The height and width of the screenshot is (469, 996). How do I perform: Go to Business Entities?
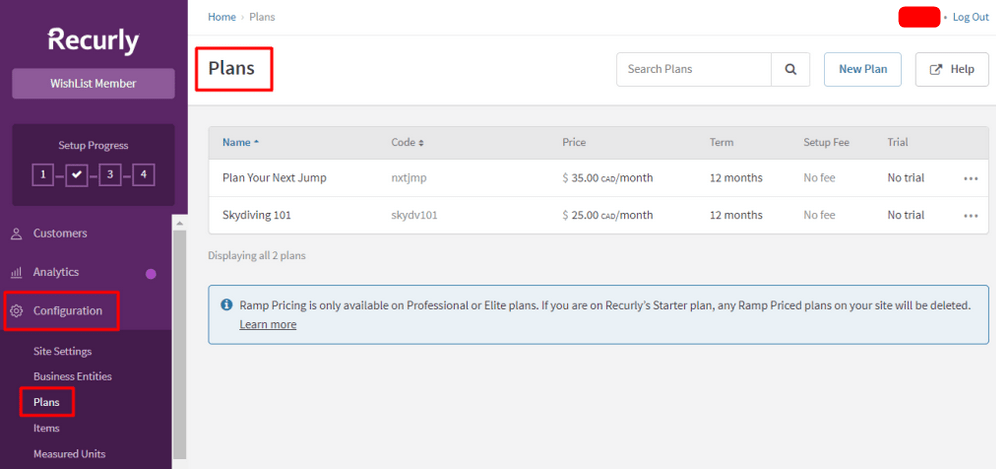[72, 376]
